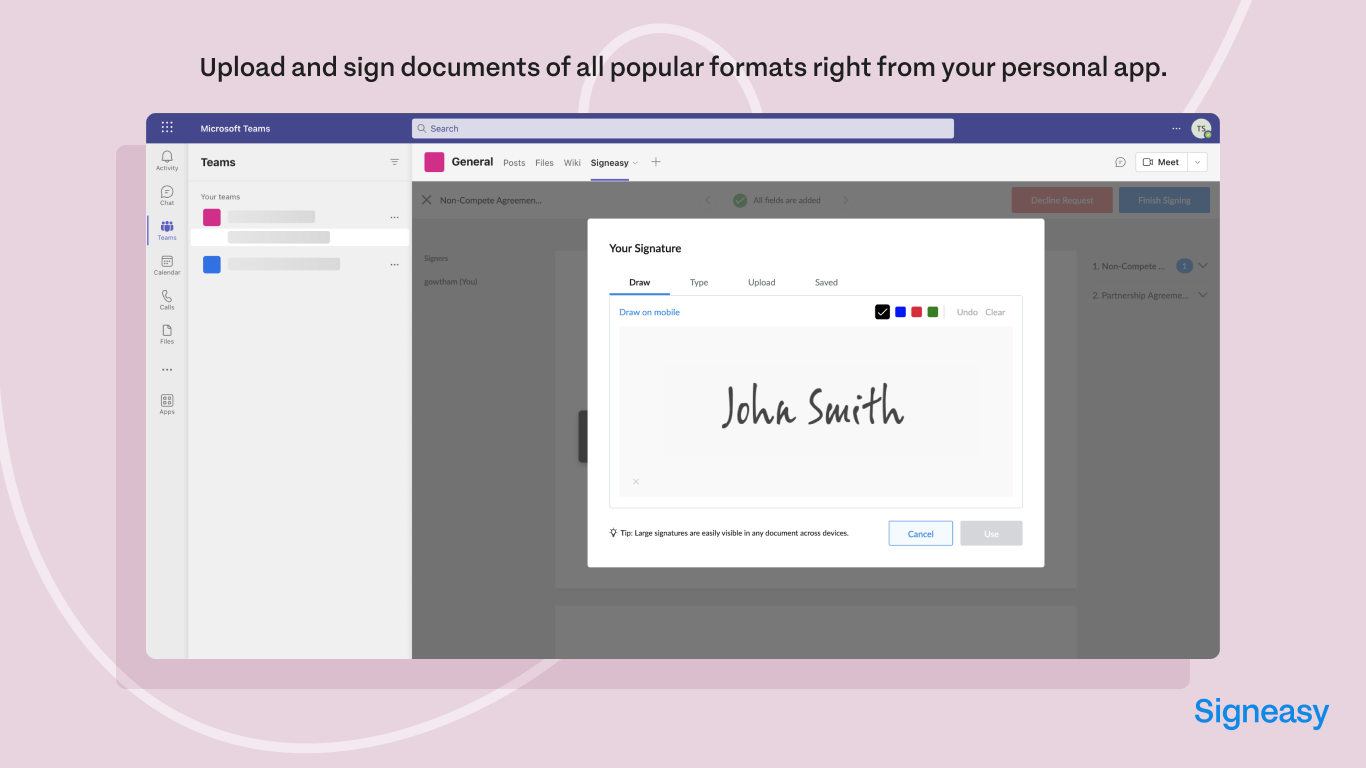Start a meeting with Meet button

[x=1161, y=162]
